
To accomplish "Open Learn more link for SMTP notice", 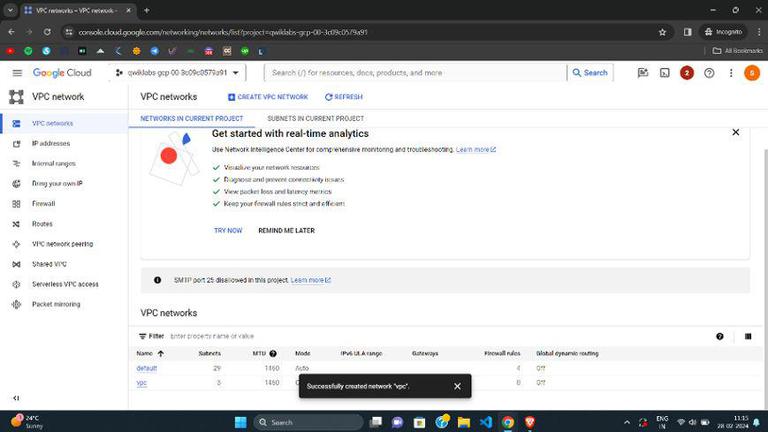I will coord(311,280).
